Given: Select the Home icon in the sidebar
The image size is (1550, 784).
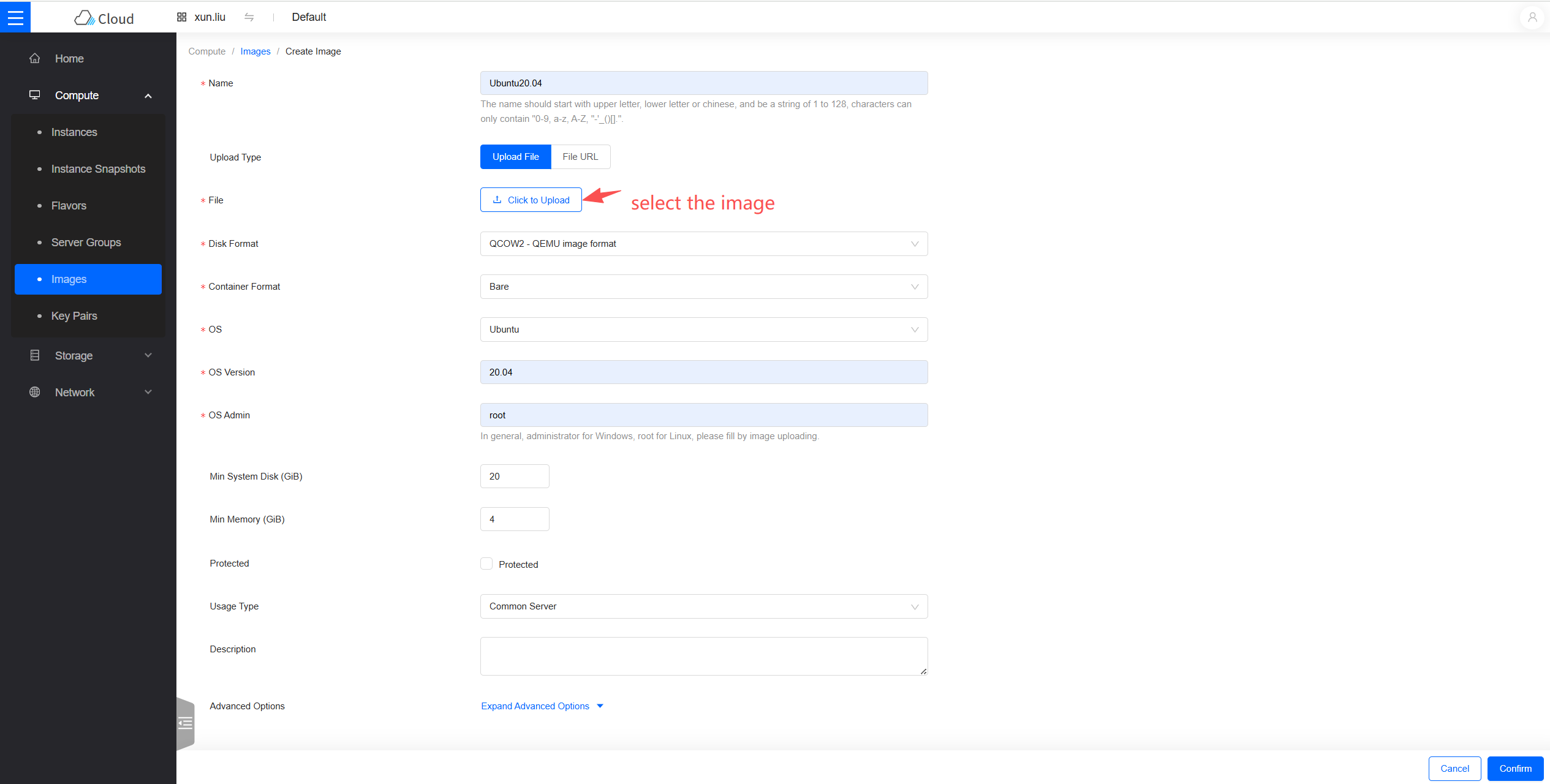Looking at the screenshot, I should [35, 58].
